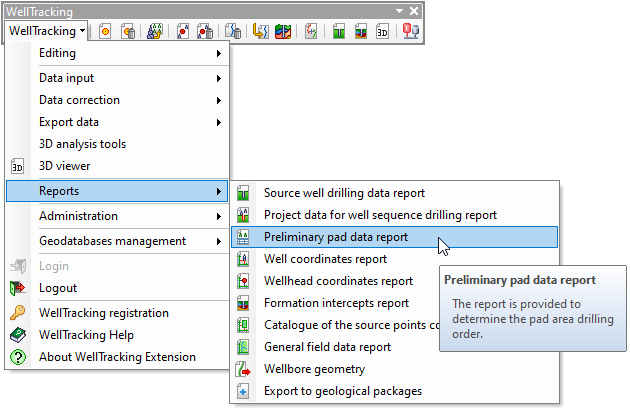Viewport: 630px width, 408px height.
Task: Open toolbar options arrow in title bar
Action: pyautogui.click(x=399, y=11)
